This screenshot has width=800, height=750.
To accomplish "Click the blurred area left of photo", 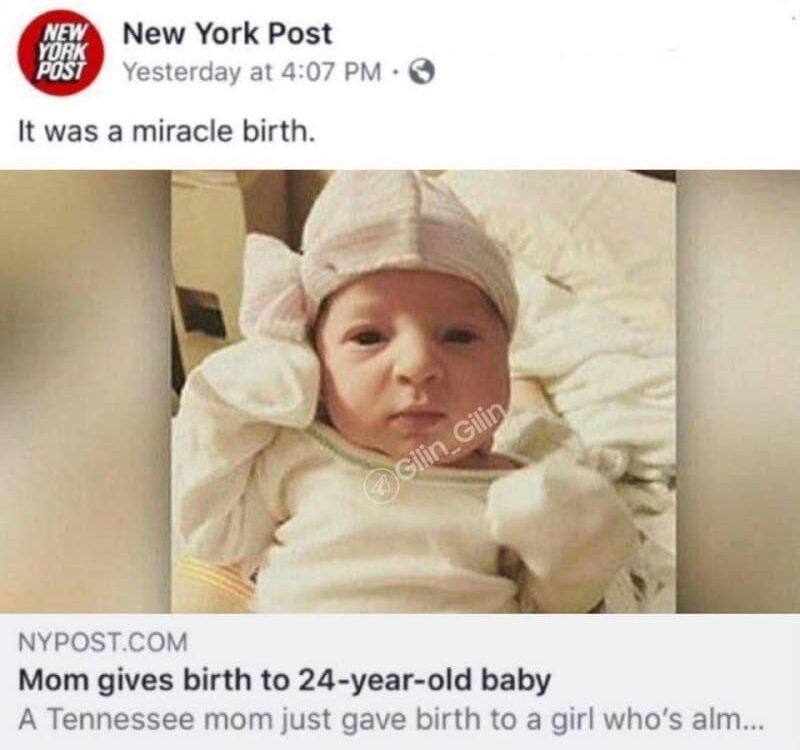I will (85, 391).
